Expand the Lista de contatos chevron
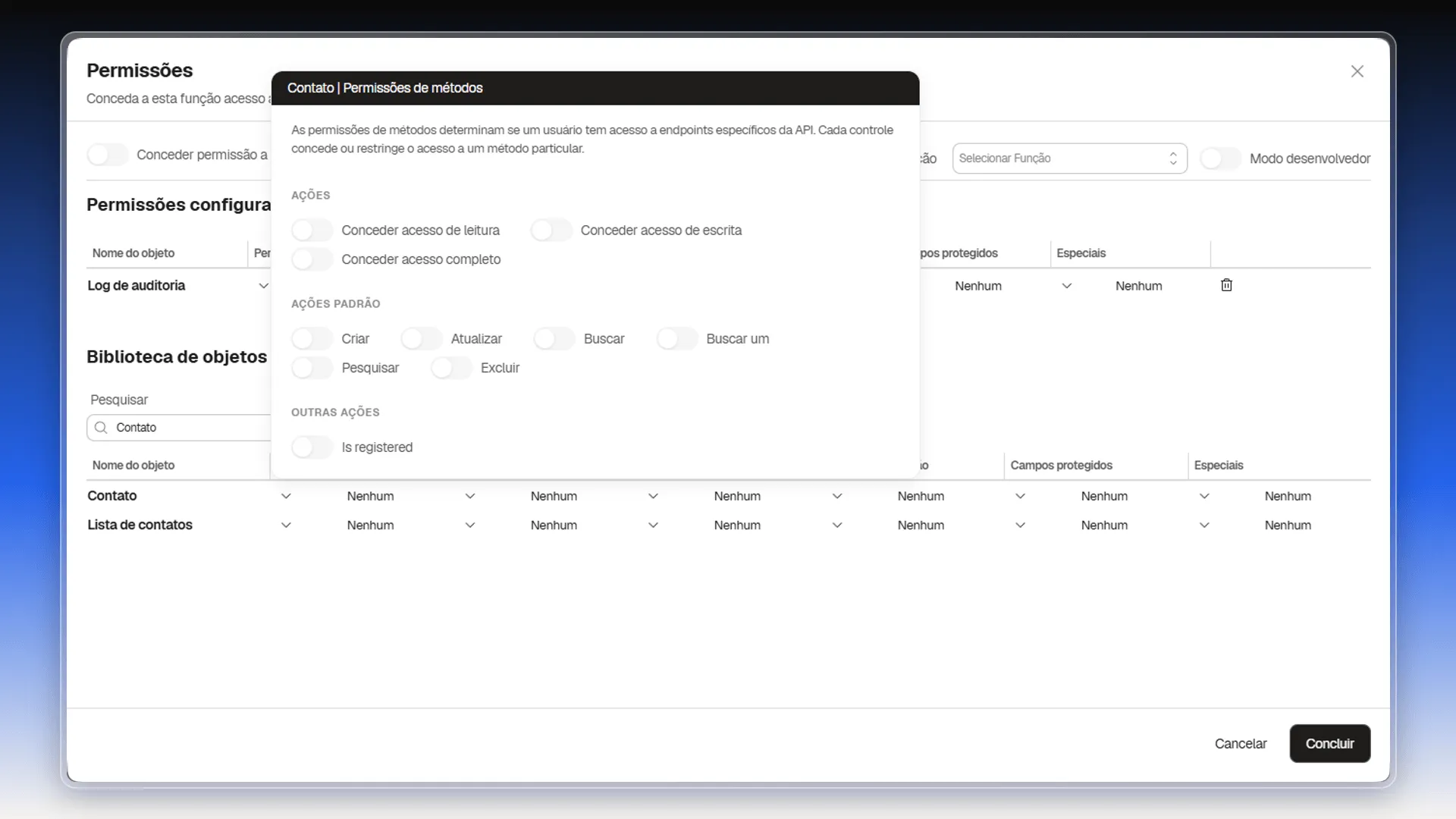Viewport: 1456px width, 819px height. click(x=286, y=525)
